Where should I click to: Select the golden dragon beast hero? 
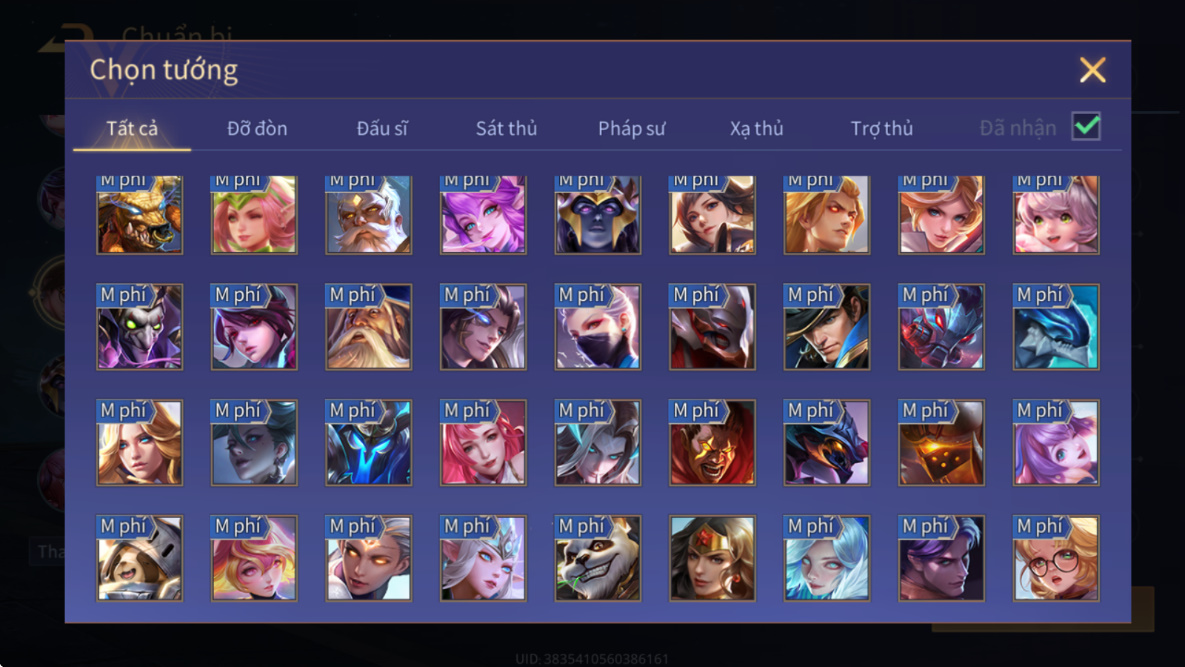pyautogui.click(x=140, y=215)
